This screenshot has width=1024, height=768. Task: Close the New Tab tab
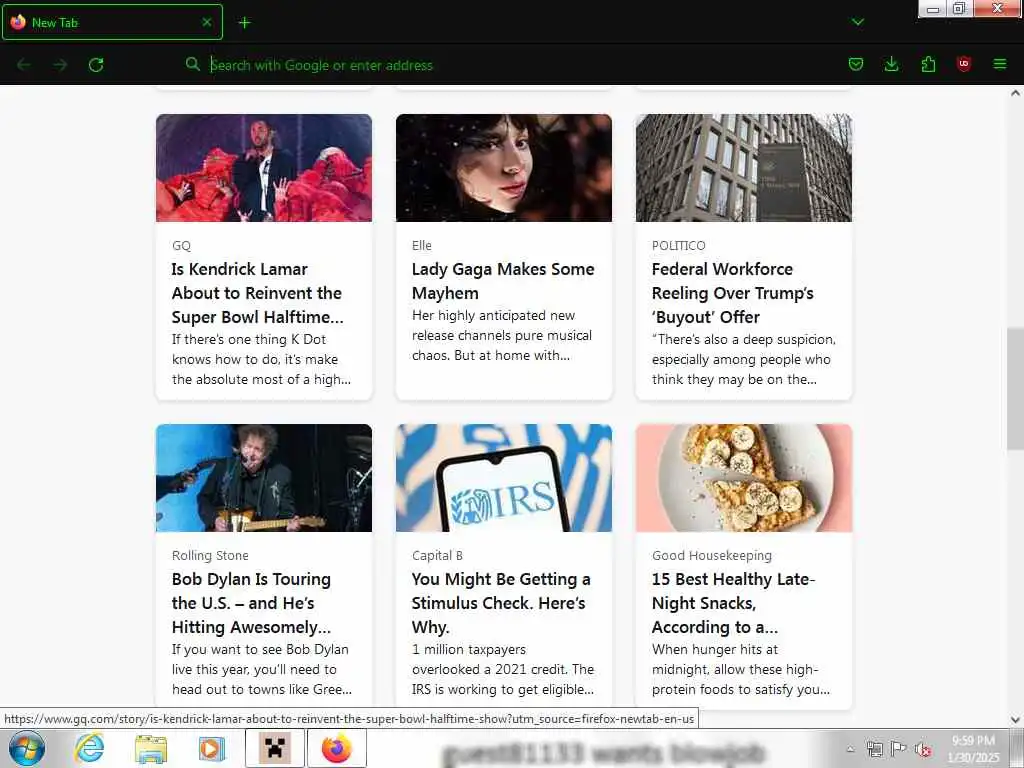(x=206, y=22)
